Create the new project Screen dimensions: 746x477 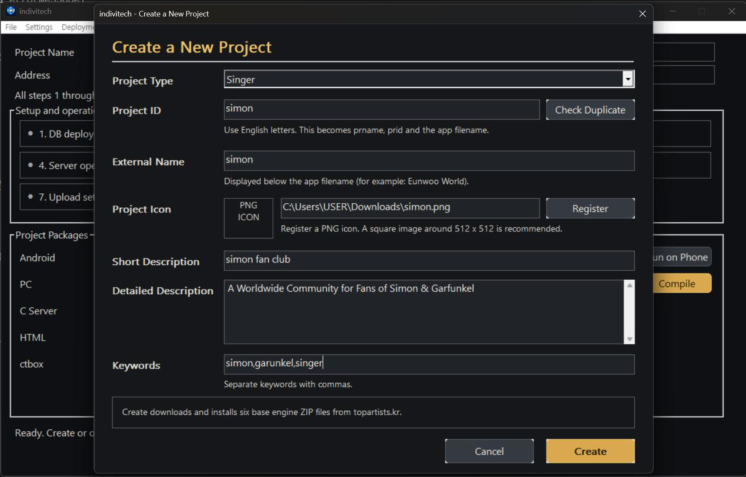pyautogui.click(x=590, y=451)
